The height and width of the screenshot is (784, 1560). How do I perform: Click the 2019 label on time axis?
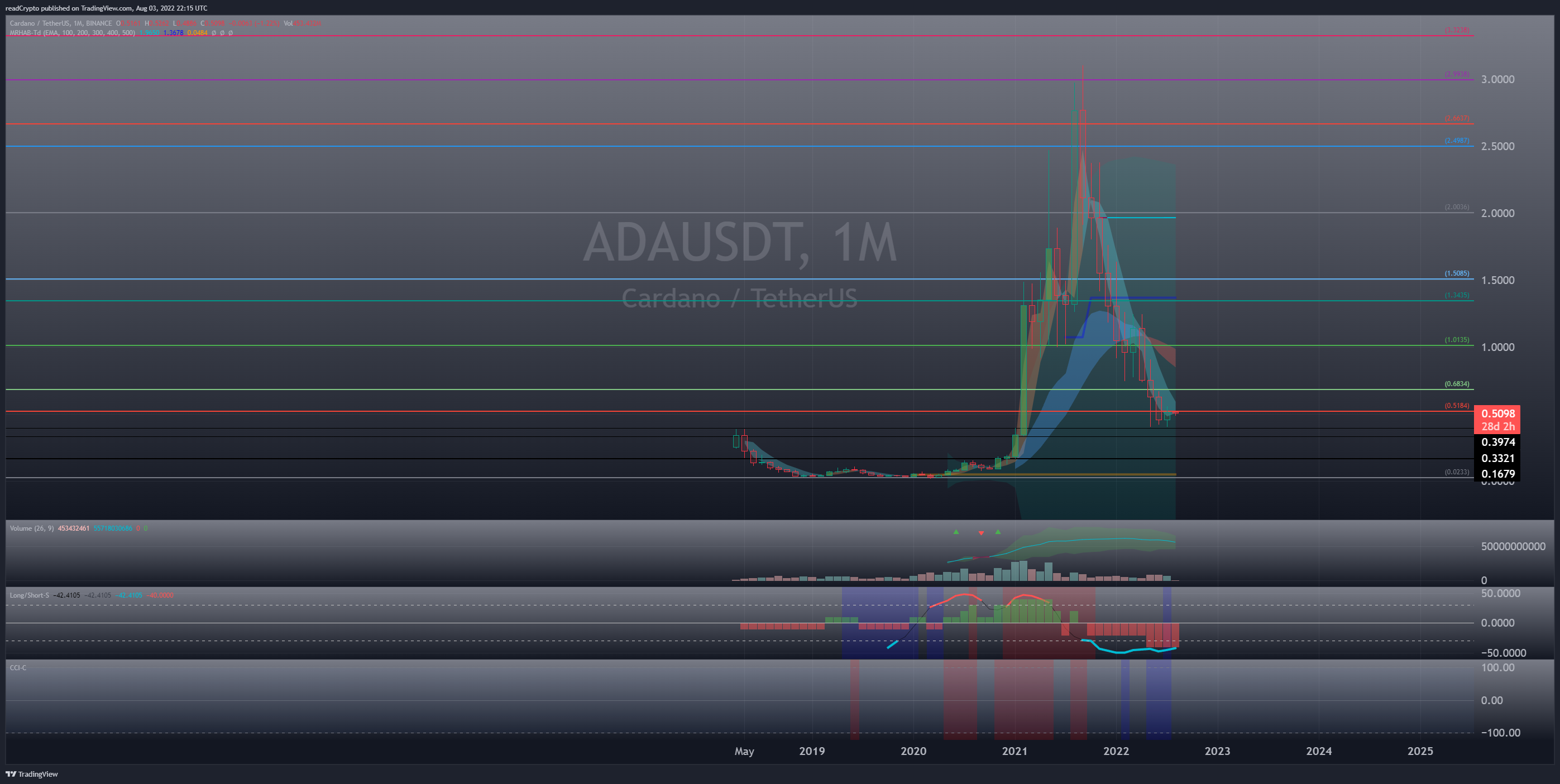(x=811, y=751)
